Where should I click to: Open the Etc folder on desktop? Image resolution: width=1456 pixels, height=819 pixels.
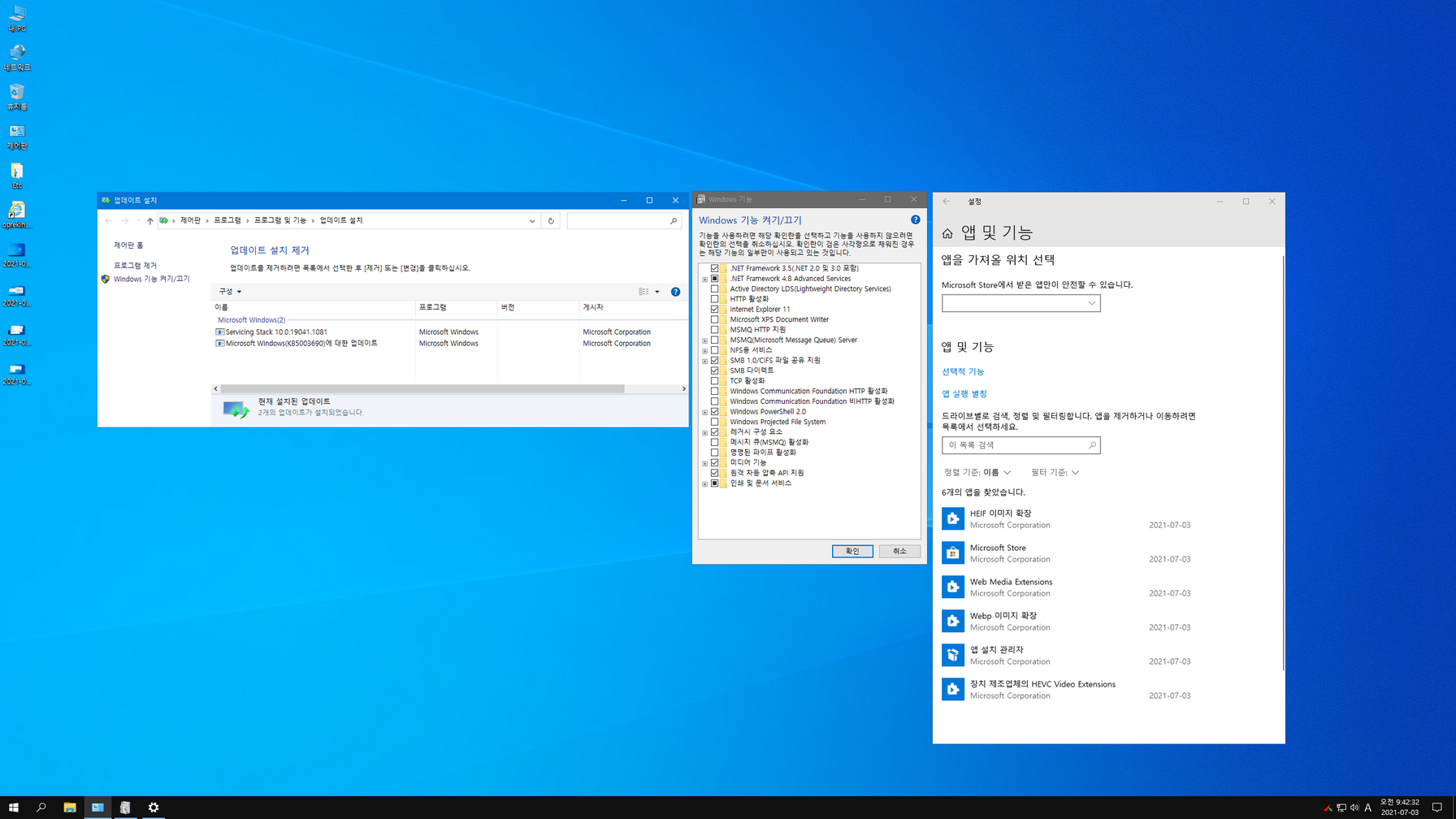(x=17, y=175)
